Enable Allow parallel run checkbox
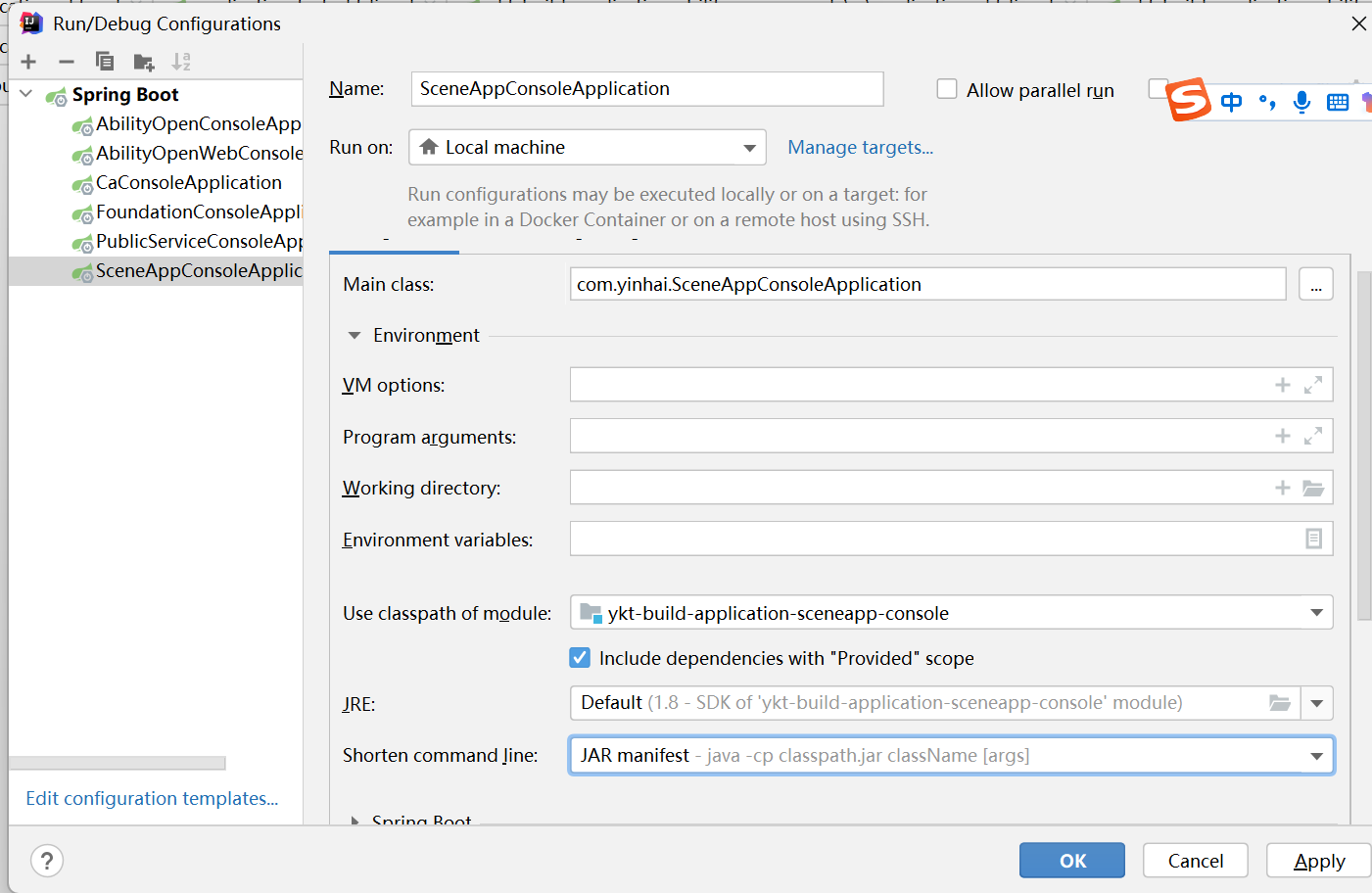The width and height of the screenshot is (1372, 893). 947,89
